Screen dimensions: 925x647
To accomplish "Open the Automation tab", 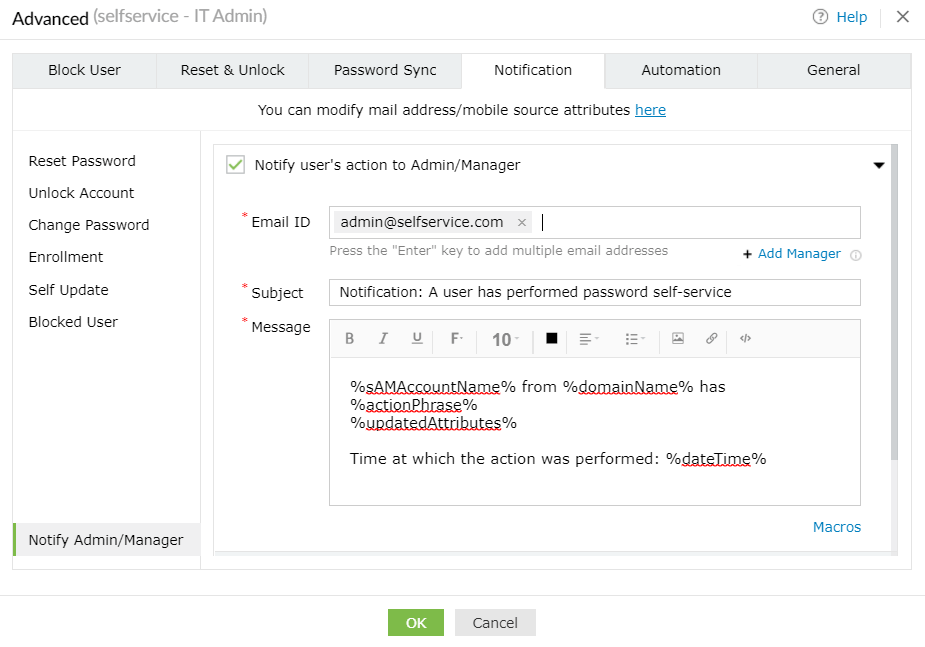I will tap(681, 70).
